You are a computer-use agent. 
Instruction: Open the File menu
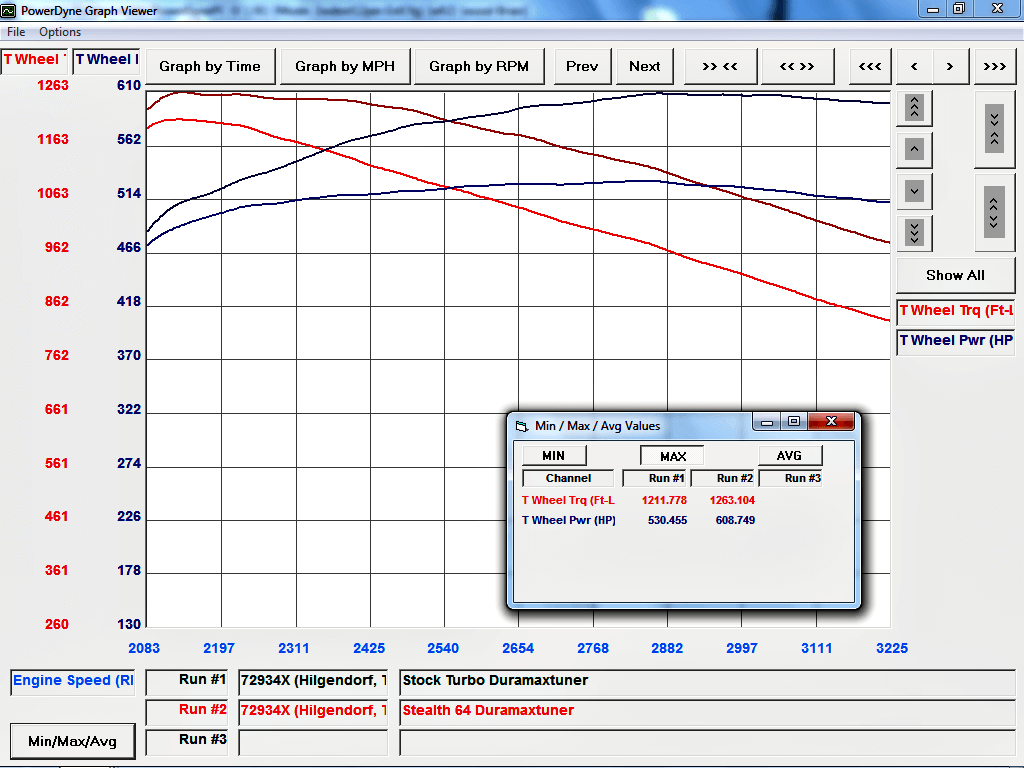[x=16, y=32]
